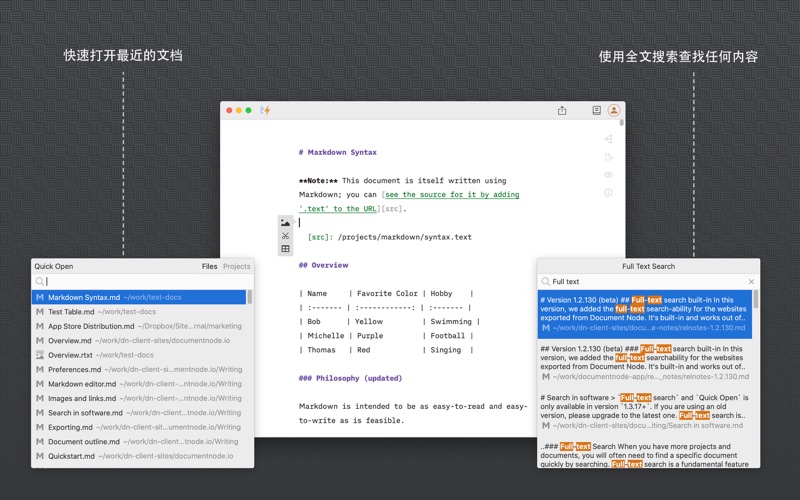Open the document panel icon in the toolbar
This screenshot has width=800, height=500.
click(x=596, y=110)
